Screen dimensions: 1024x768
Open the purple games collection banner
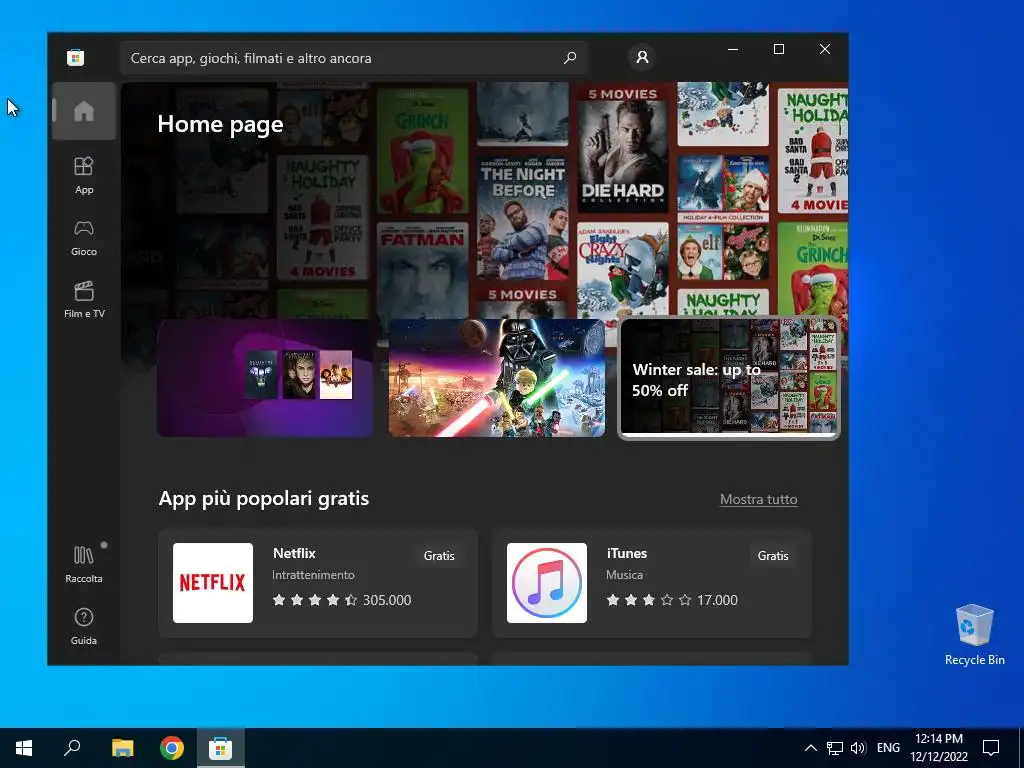click(x=265, y=377)
